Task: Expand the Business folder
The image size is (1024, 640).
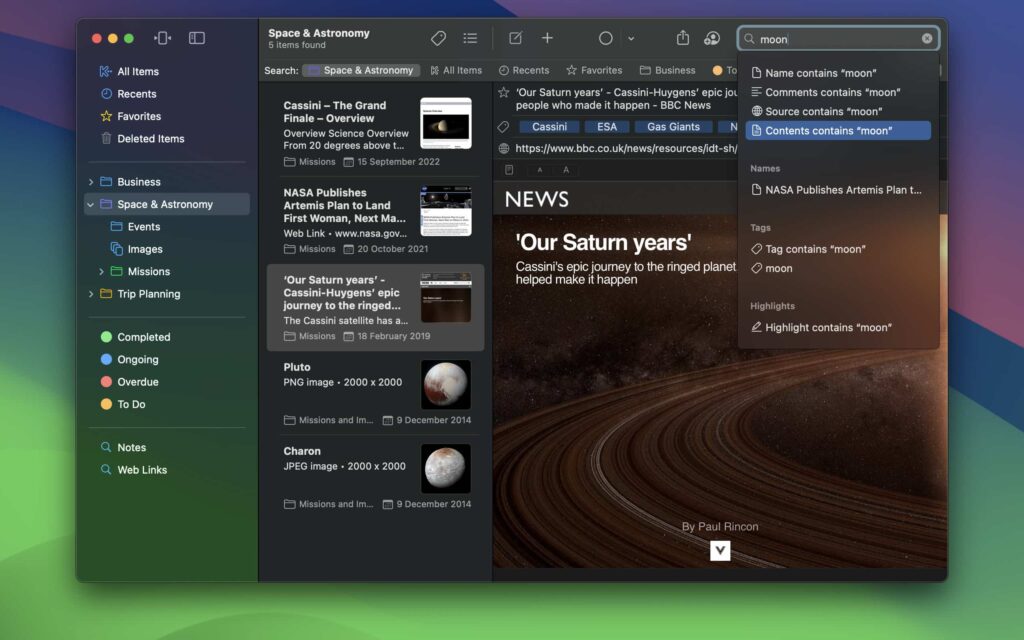Action: click(x=91, y=181)
